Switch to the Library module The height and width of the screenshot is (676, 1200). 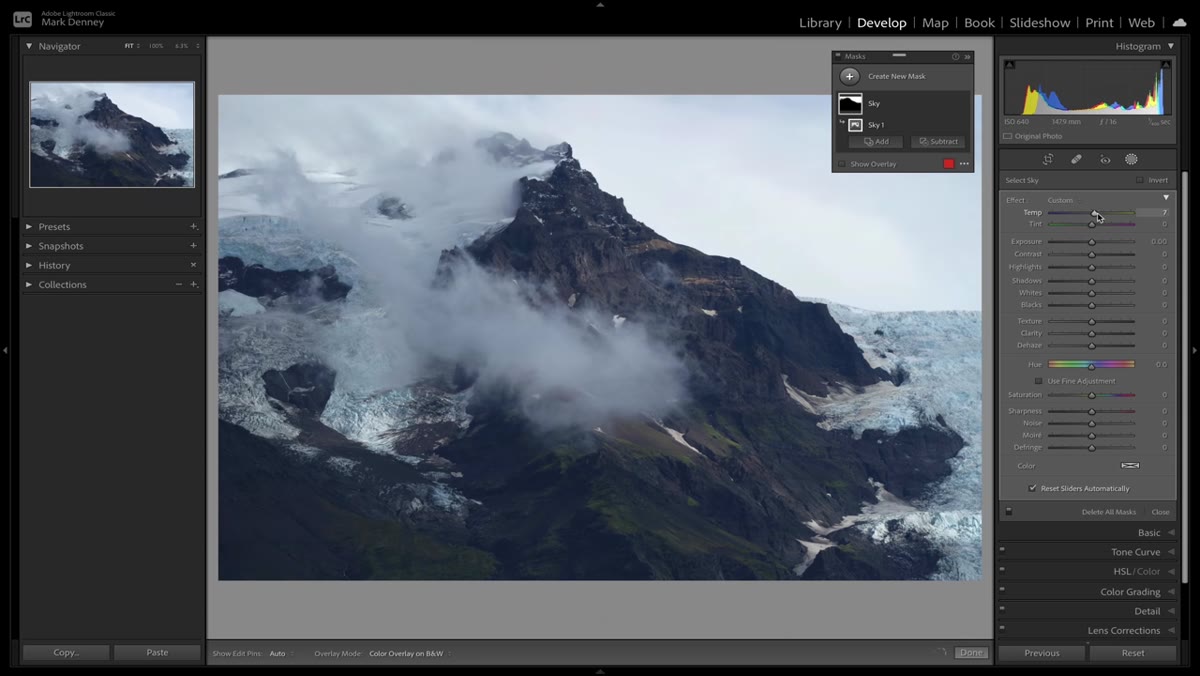click(x=820, y=22)
